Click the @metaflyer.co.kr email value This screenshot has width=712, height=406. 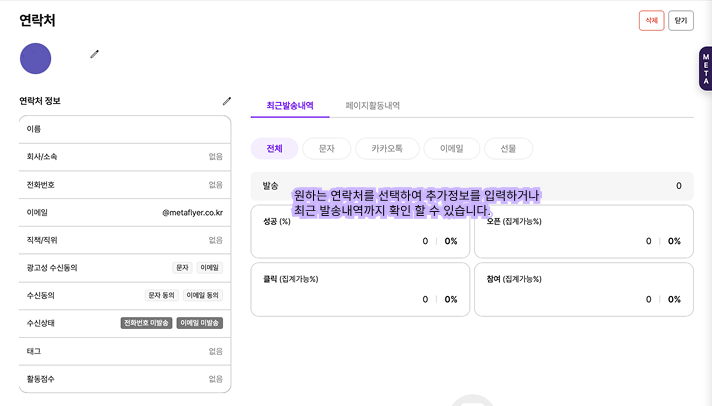click(192, 213)
